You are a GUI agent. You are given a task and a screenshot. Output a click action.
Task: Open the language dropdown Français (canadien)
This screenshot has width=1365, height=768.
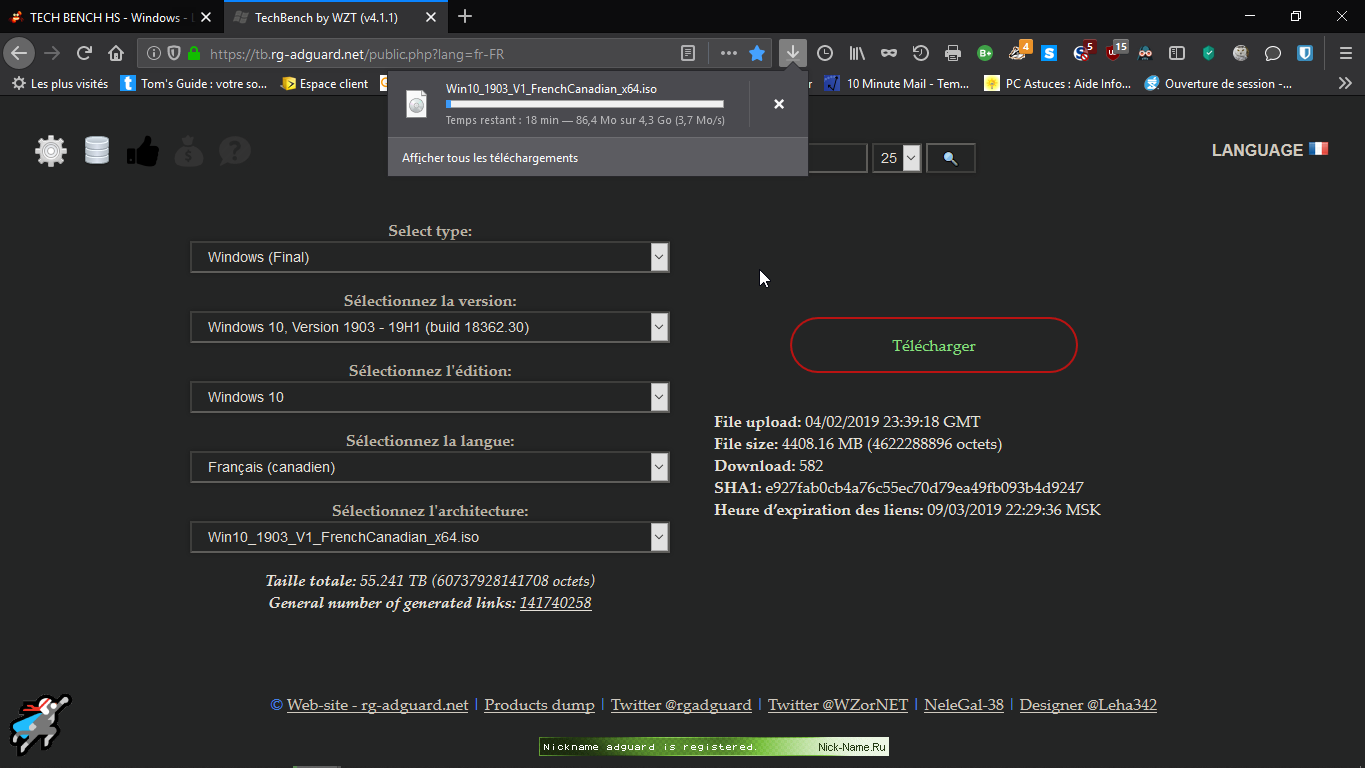[x=430, y=467]
